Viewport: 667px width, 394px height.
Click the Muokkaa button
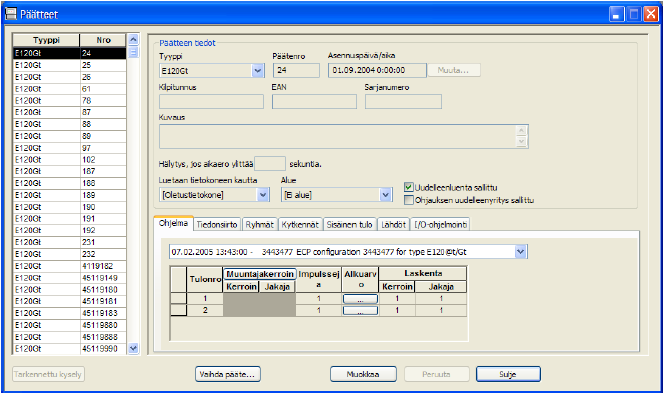(x=363, y=374)
